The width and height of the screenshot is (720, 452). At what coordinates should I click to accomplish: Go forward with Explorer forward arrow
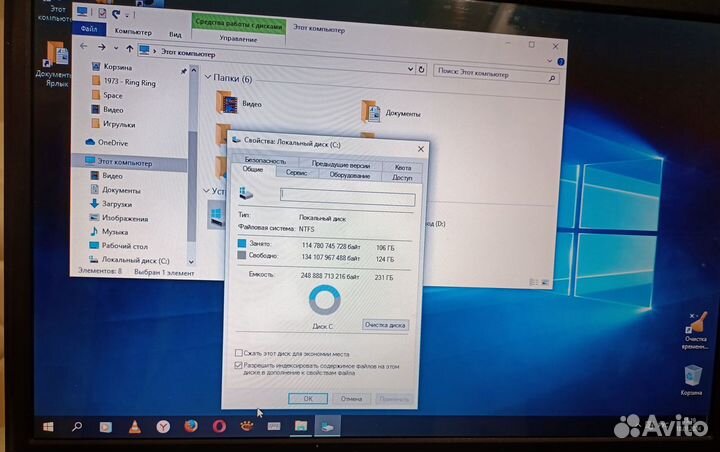click(x=101, y=47)
